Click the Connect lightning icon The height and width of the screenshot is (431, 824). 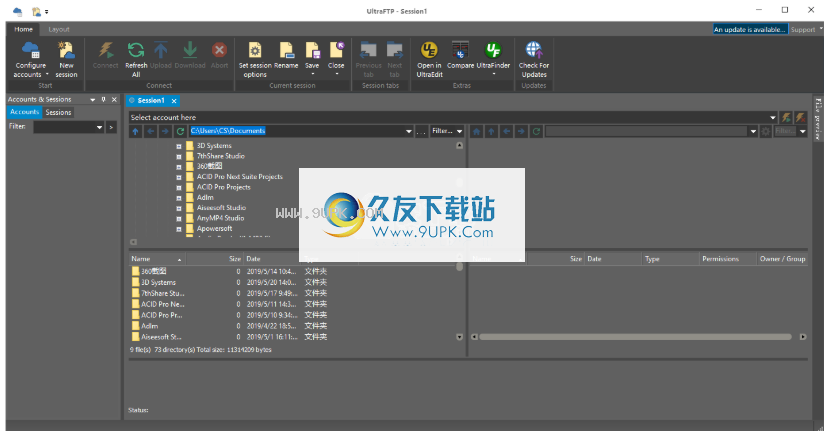point(106,50)
